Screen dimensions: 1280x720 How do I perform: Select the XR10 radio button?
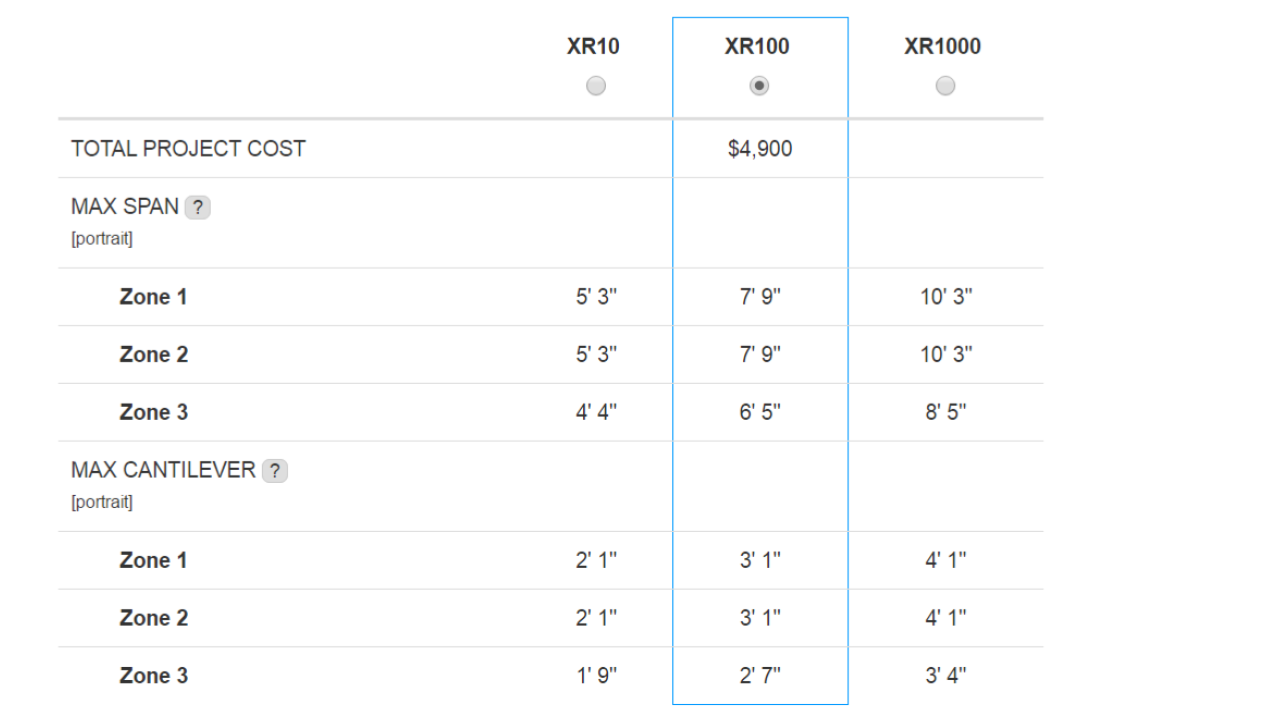coord(596,86)
